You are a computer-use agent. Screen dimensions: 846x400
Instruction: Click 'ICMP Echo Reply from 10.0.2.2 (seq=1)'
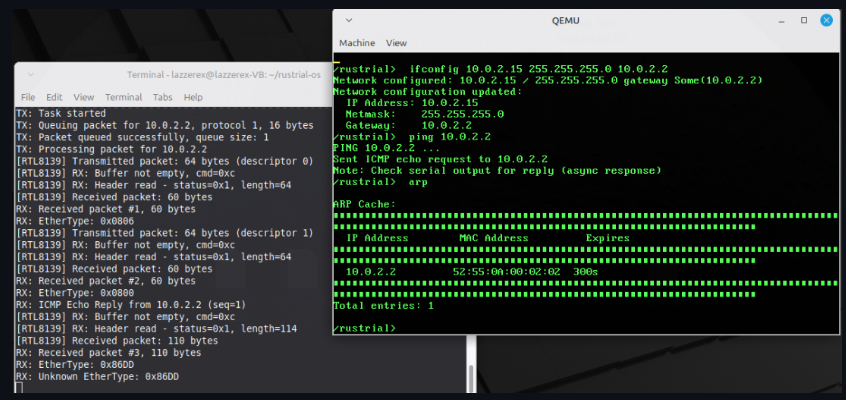[131, 305]
